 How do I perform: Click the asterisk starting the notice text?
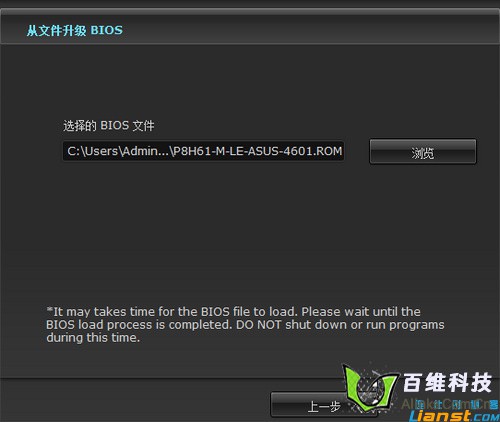click(x=50, y=310)
